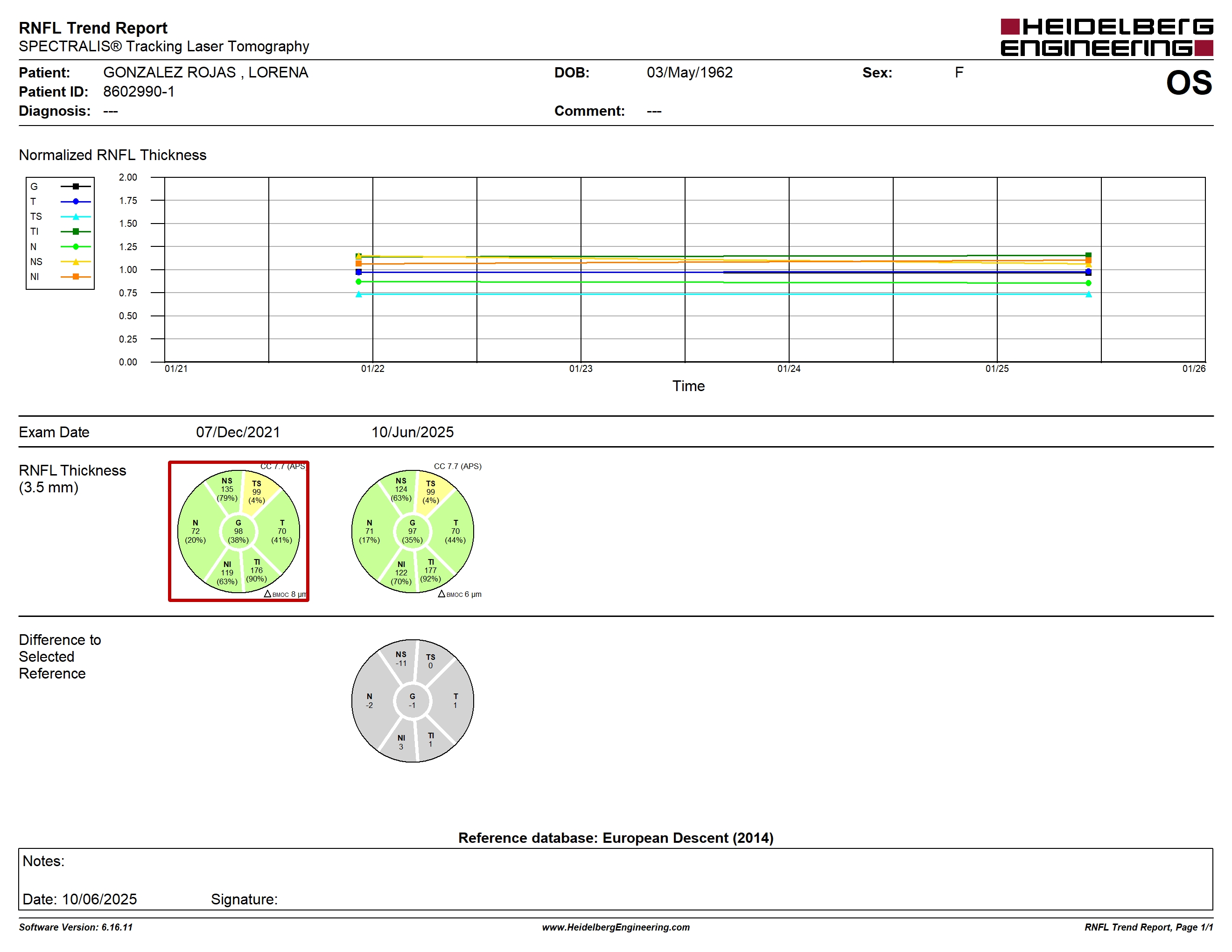Click the NI 3 difference sector
The width and height of the screenshot is (1232, 952).
coord(401,742)
